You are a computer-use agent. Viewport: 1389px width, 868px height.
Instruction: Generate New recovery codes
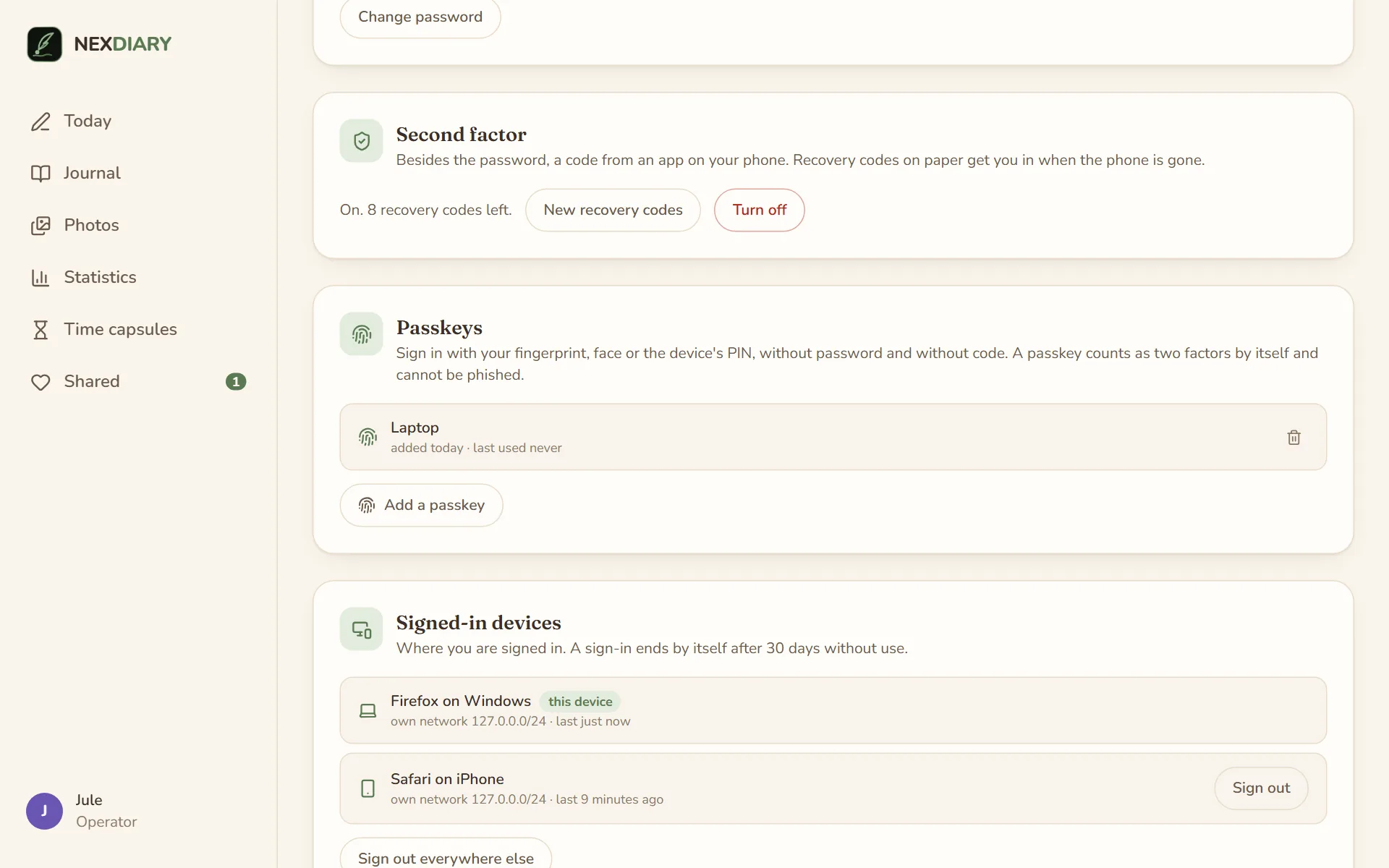pyautogui.click(x=613, y=210)
